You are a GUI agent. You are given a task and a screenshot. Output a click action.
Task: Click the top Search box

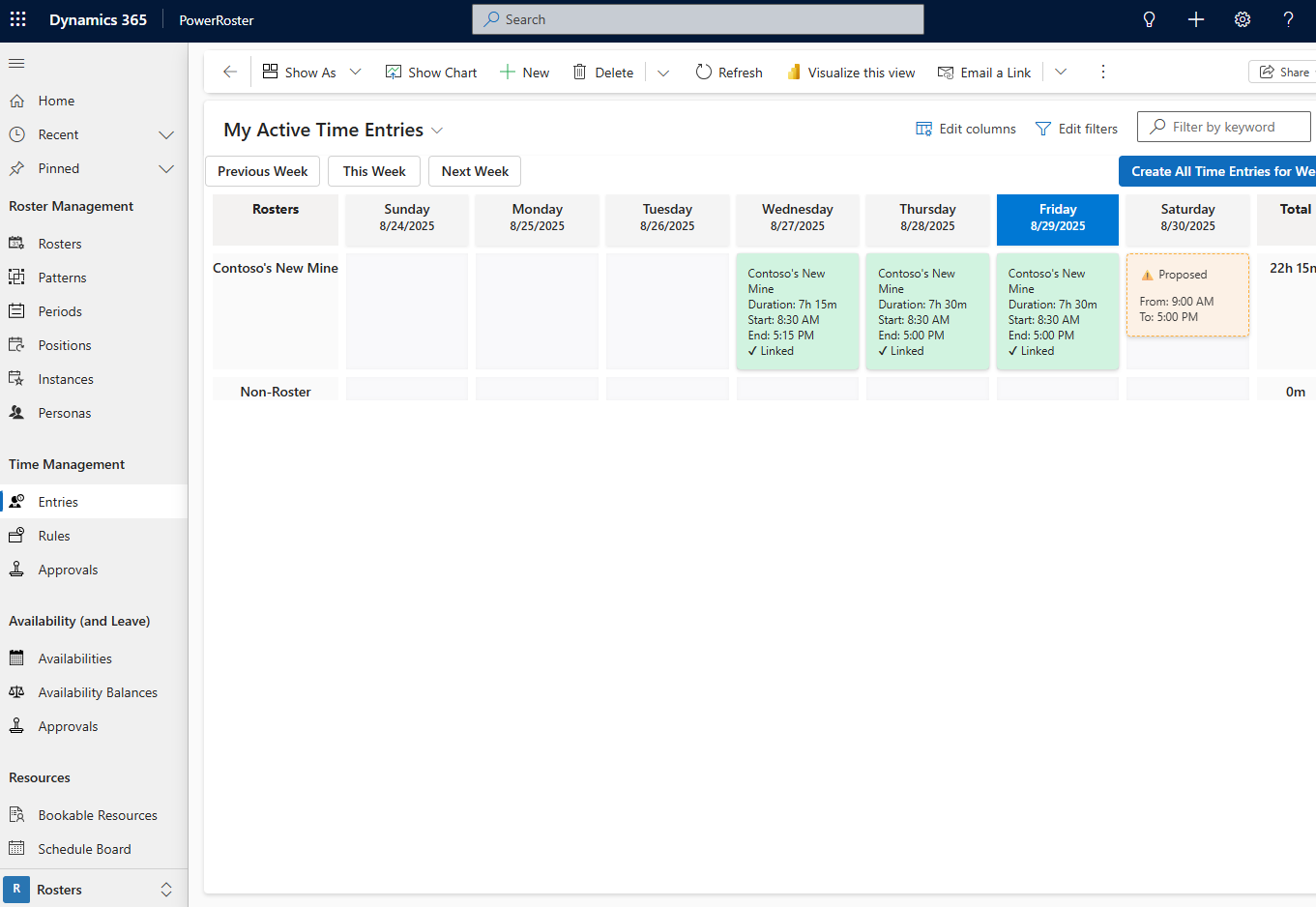[x=698, y=19]
